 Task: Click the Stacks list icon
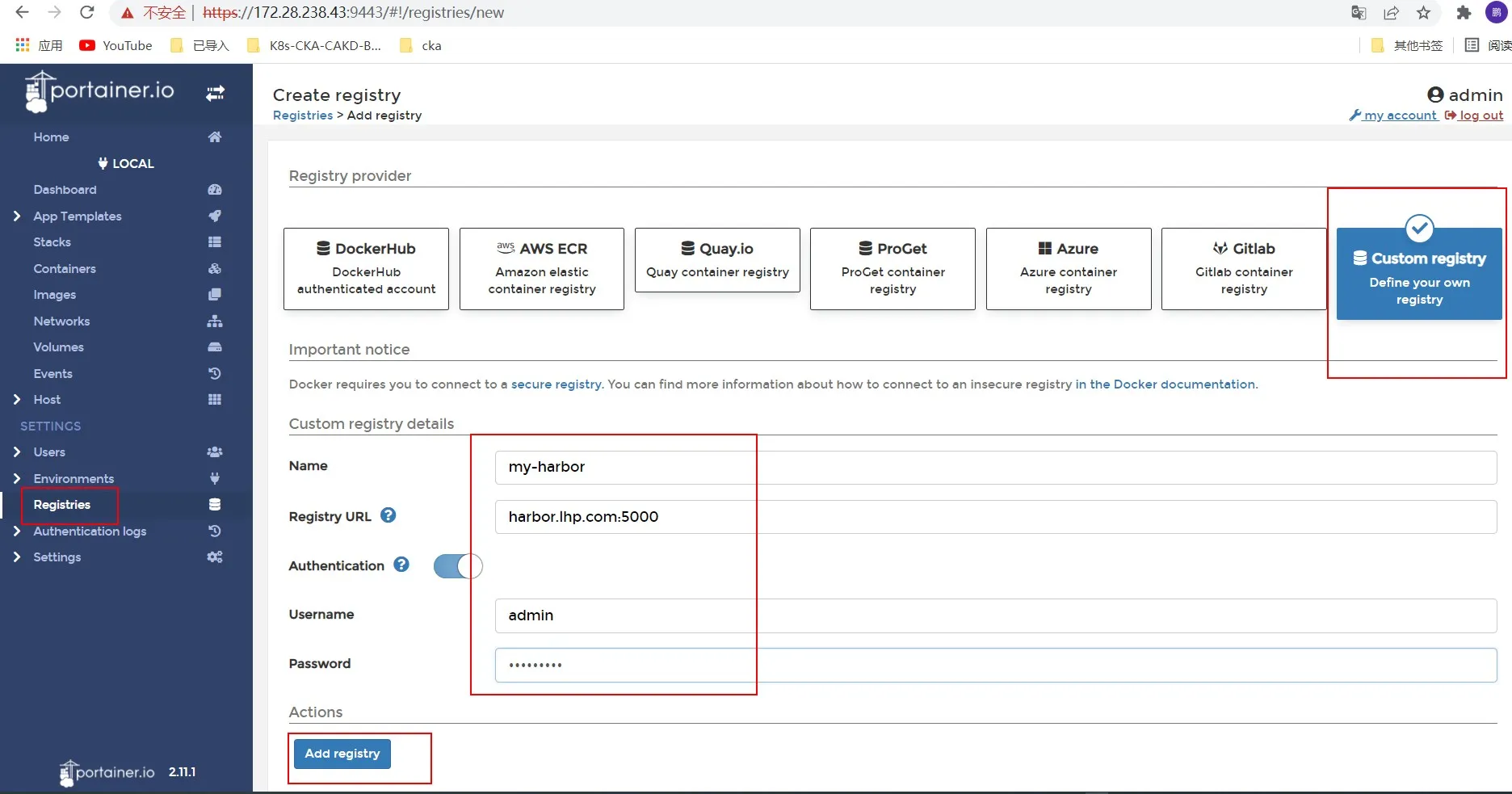(x=215, y=242)
